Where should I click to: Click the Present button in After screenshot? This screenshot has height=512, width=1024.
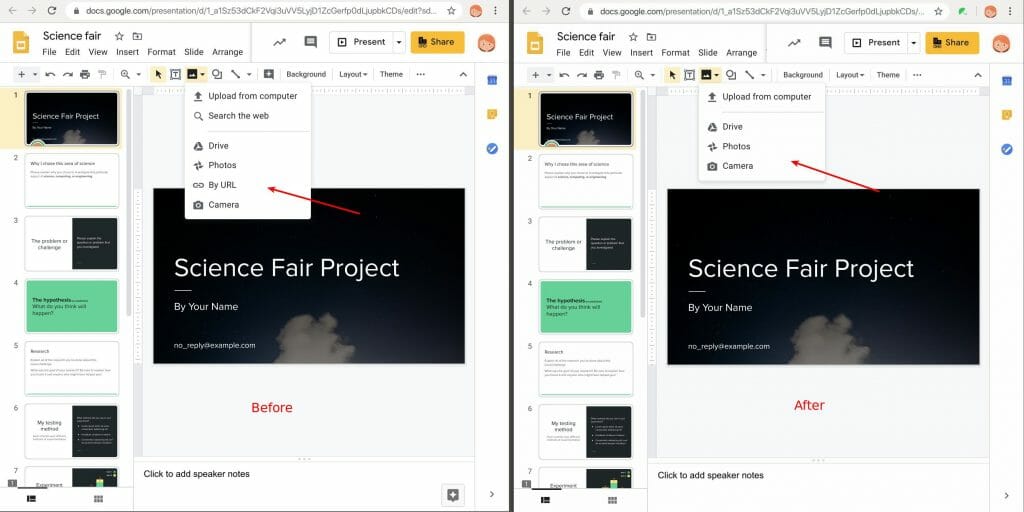876,42
